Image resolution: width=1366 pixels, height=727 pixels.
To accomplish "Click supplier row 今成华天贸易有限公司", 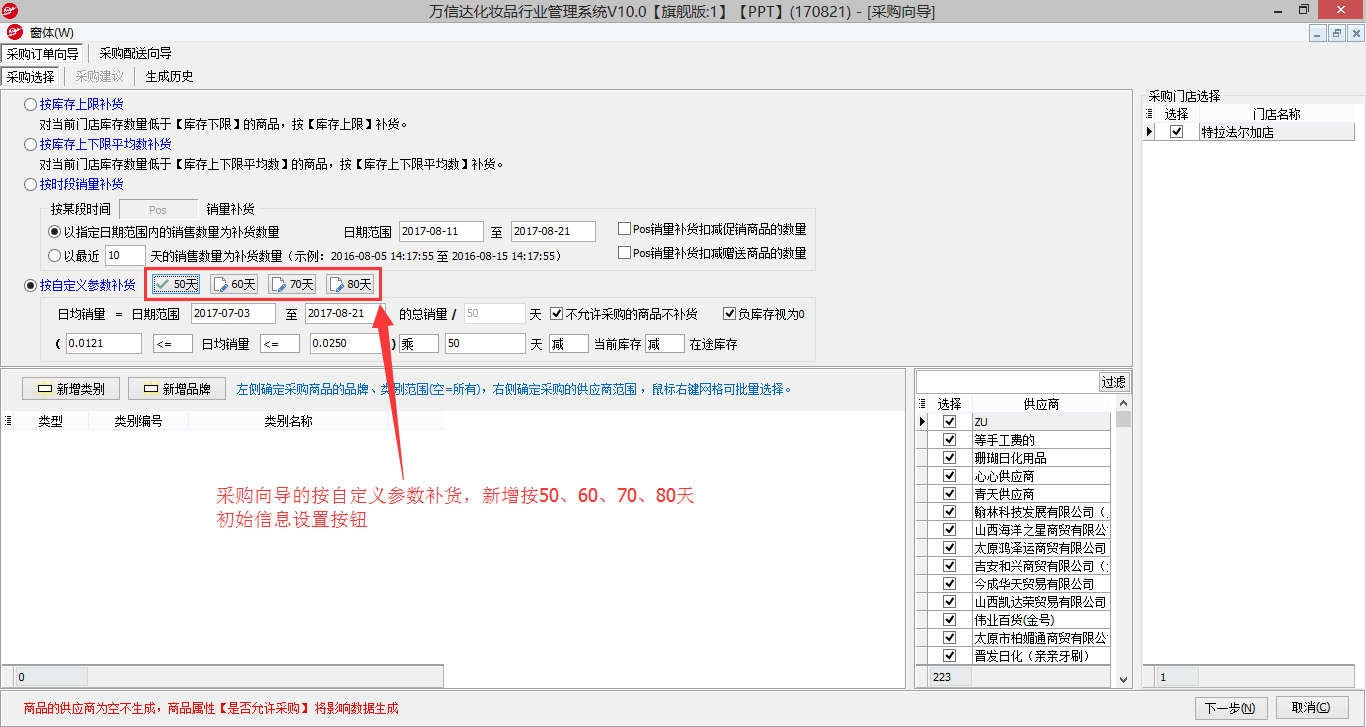I will pos(1040,584).
